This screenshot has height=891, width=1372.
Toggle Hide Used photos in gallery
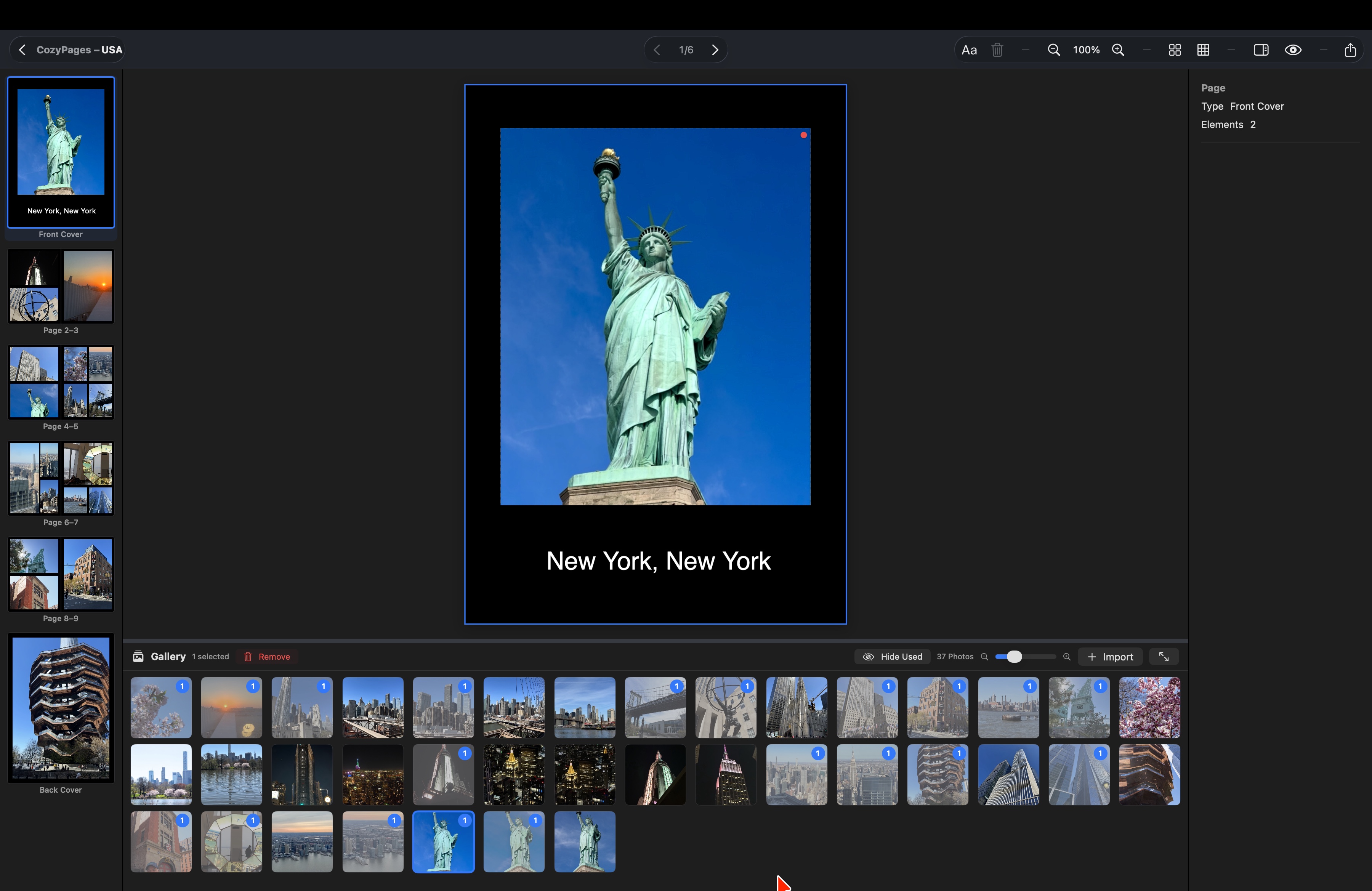click(892, 656)
